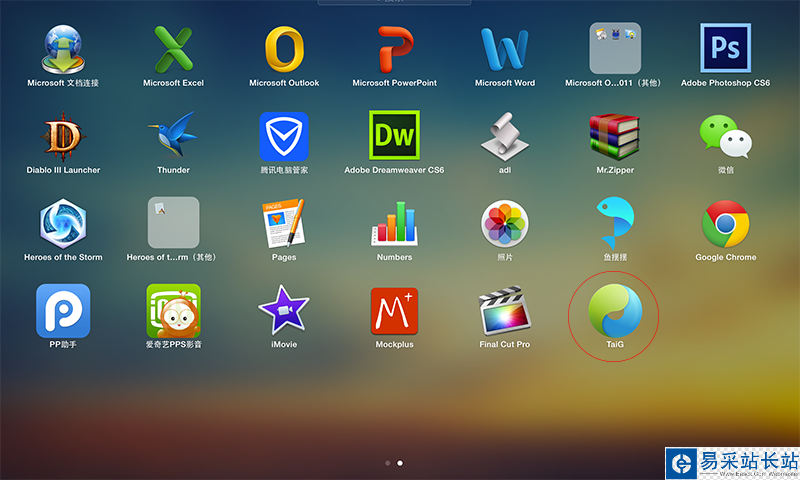Launch Thunder app
The height and width of the screenshot is (480, 800).
173,136
